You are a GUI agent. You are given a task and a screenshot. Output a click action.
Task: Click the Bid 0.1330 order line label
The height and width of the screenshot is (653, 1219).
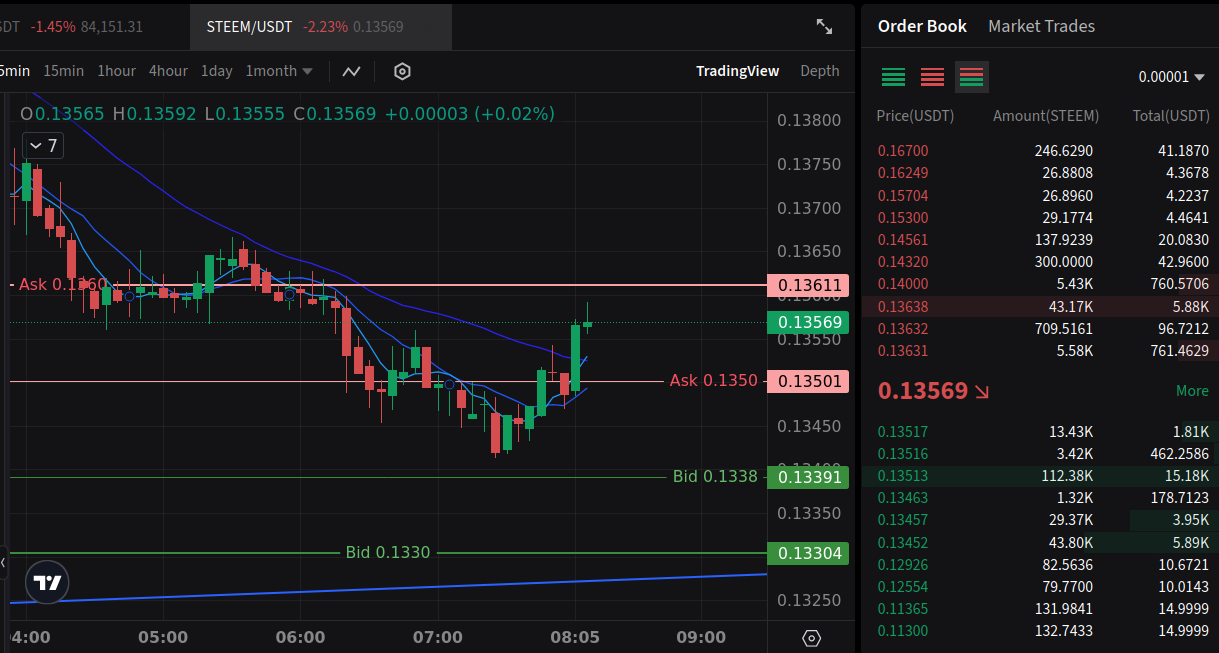[388, 553]
